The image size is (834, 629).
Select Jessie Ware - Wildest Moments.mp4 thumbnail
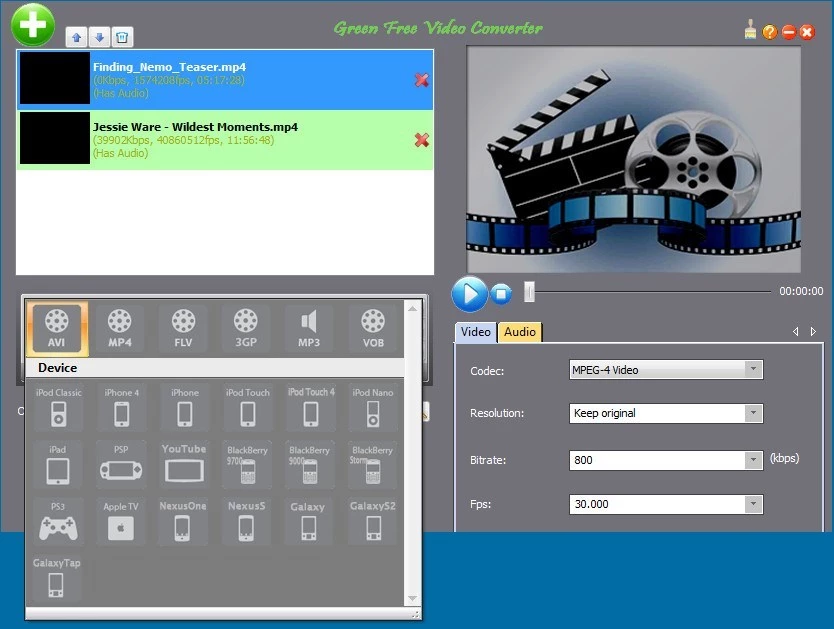(x=54, y=138)
